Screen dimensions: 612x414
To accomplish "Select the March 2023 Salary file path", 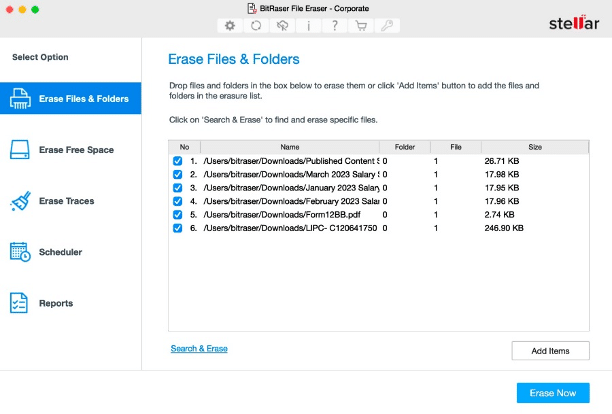I will click(291, 174).
